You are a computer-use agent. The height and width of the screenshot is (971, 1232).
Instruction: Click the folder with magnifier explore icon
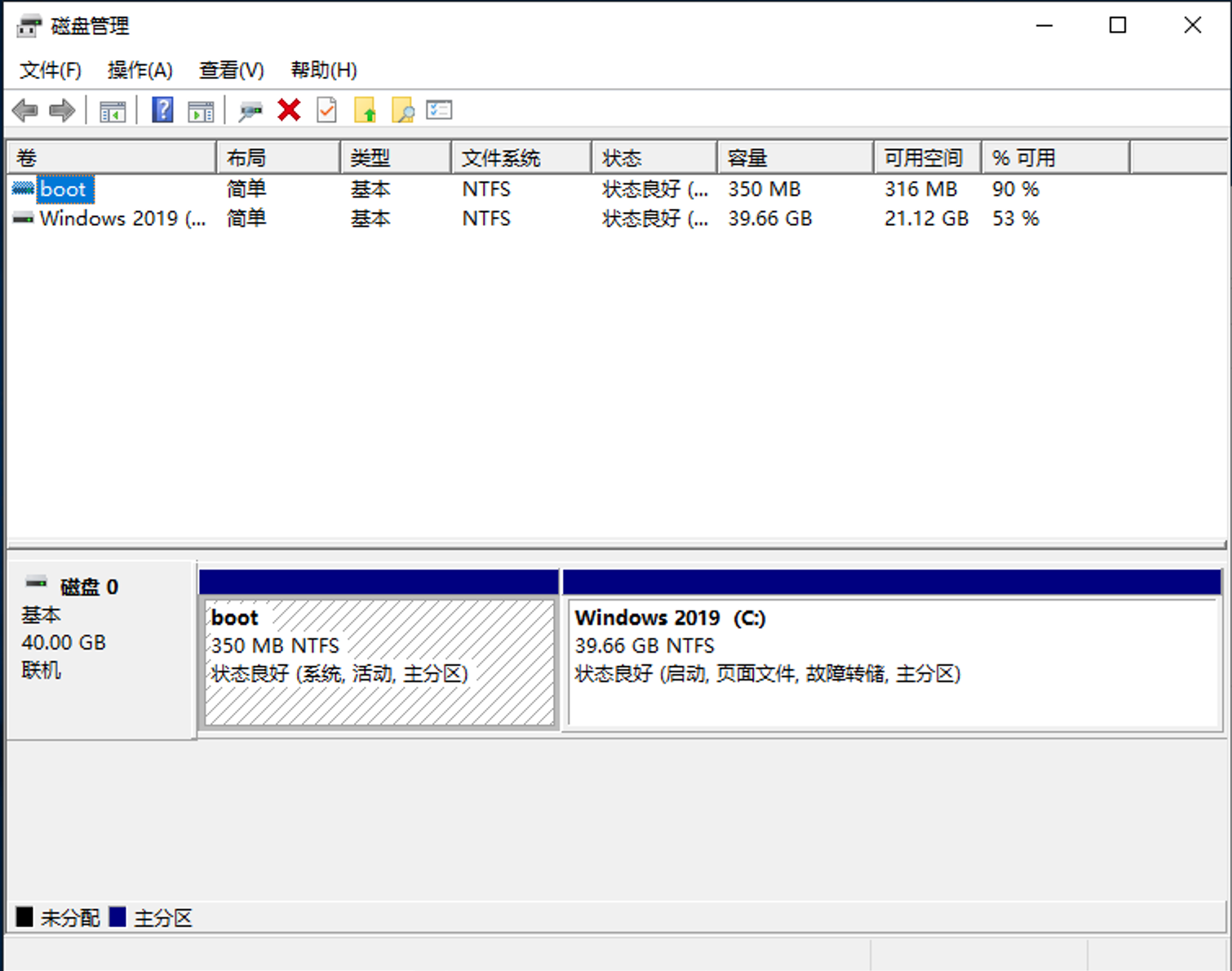[403, 110]
